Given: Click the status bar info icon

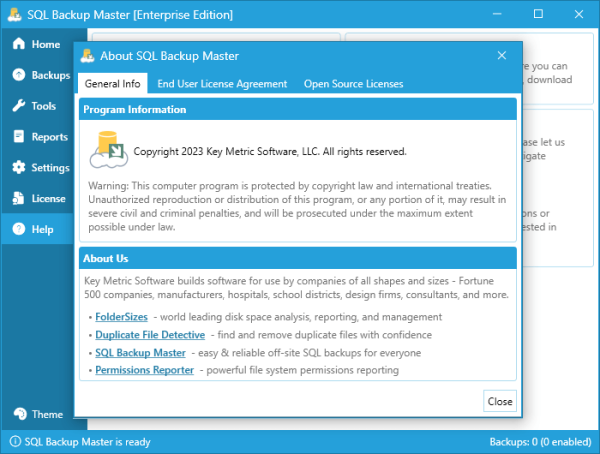Looking at the screenshot, I should pos(15,441).
